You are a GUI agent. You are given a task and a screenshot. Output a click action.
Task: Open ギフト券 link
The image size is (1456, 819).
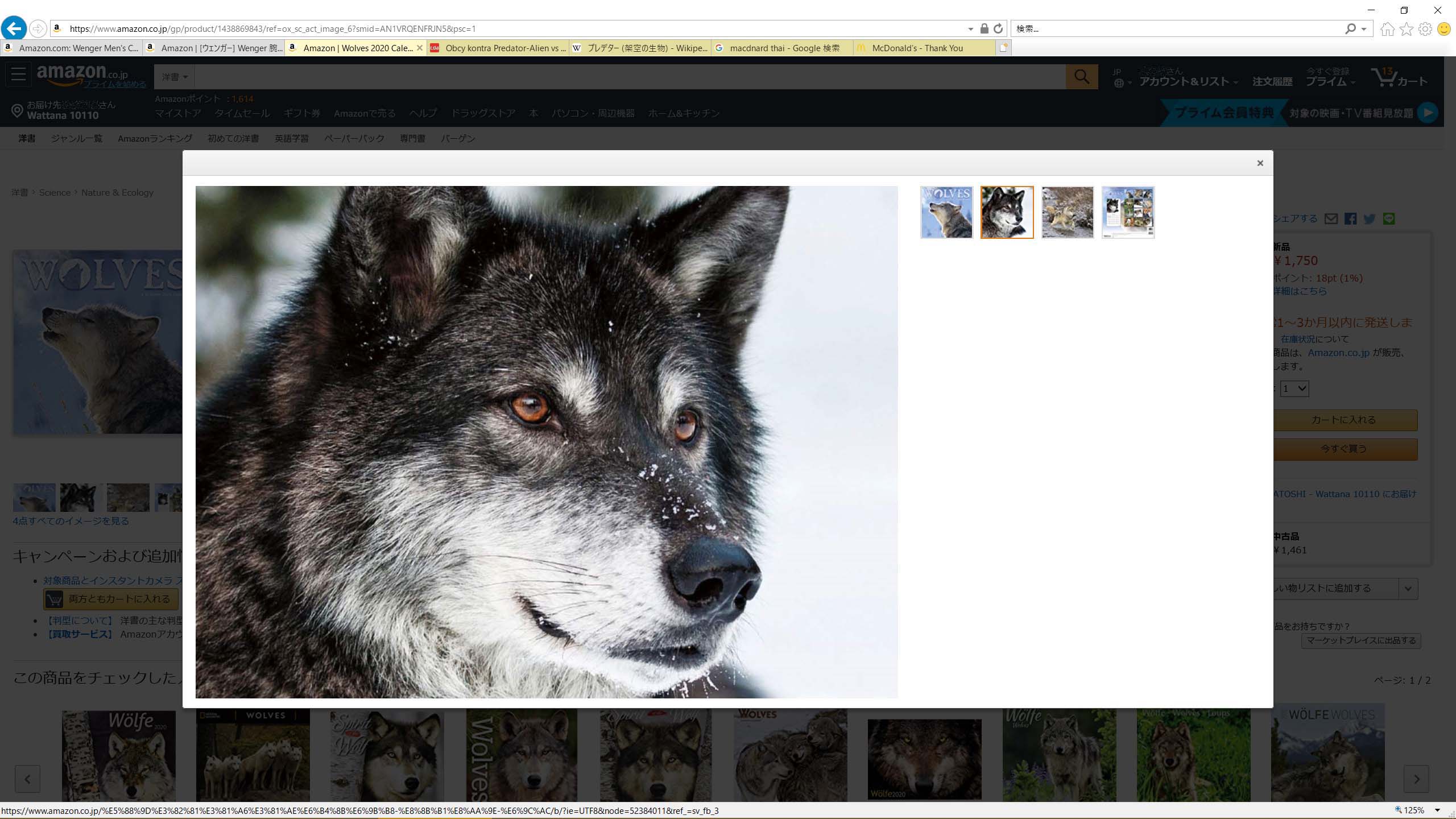[301, 113]
